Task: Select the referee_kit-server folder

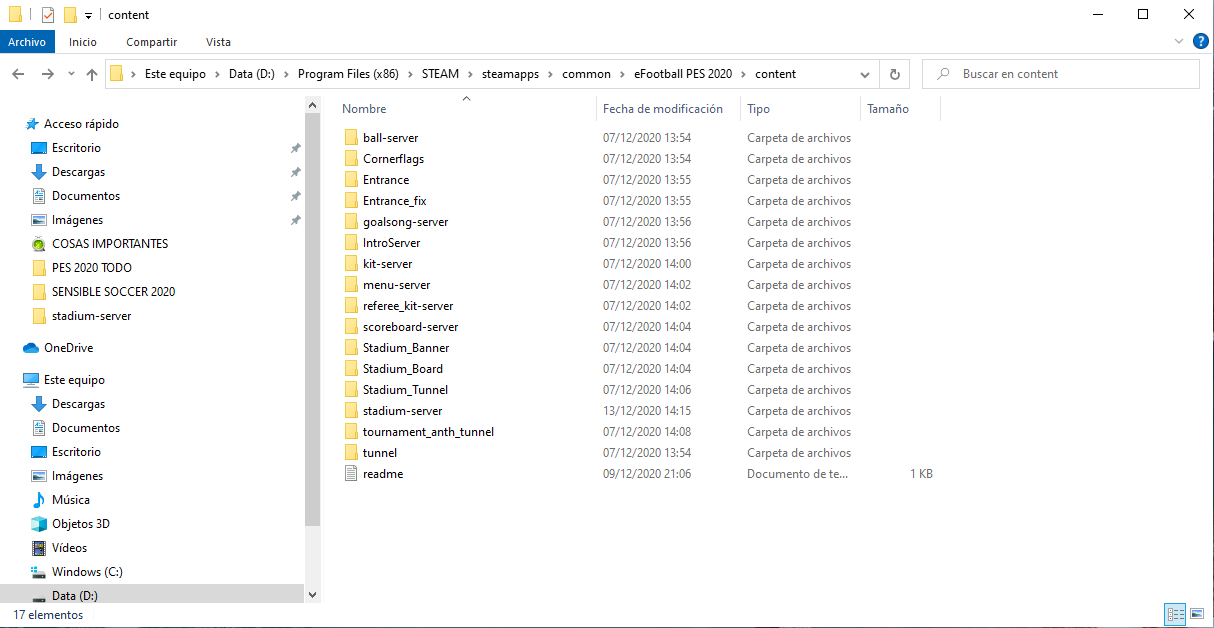Action: tap(408, 306)
